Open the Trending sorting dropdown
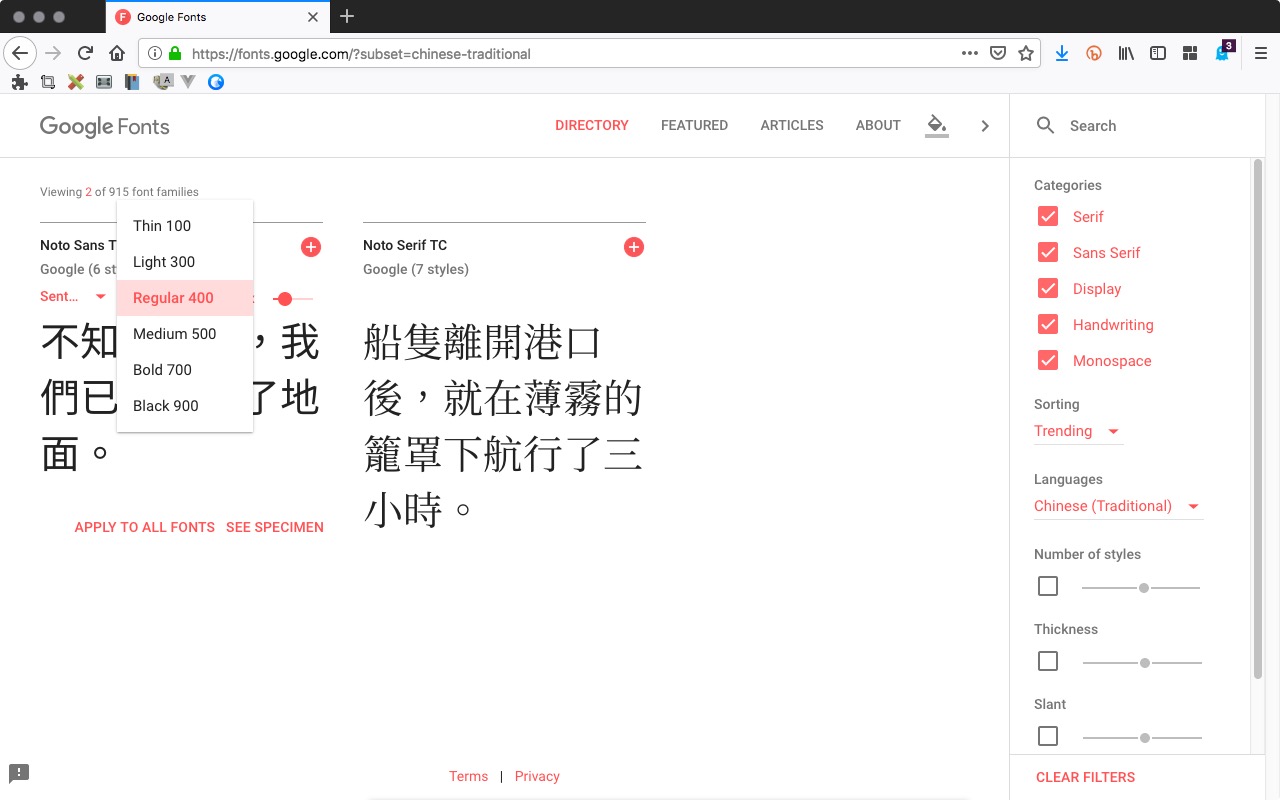Viewport: 1280px width, 800px height. pyautogui.click(x=1078, y=431)
